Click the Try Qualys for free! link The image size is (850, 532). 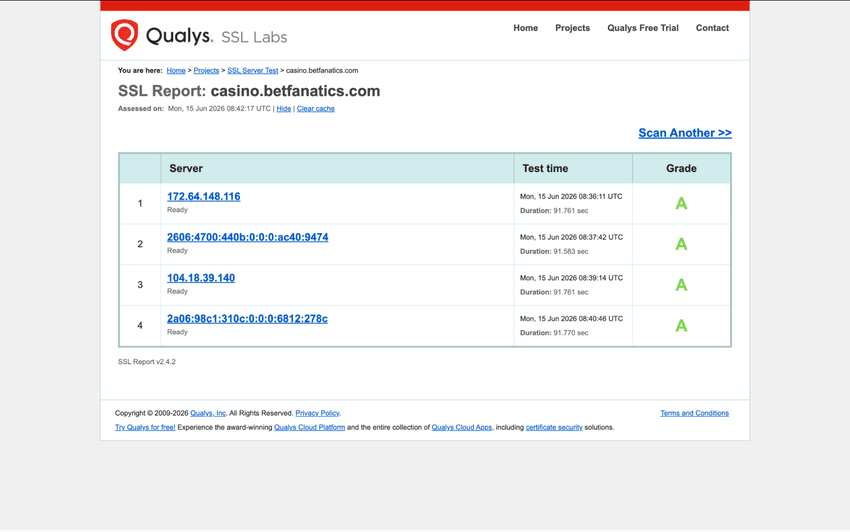[x=145, y=427]
